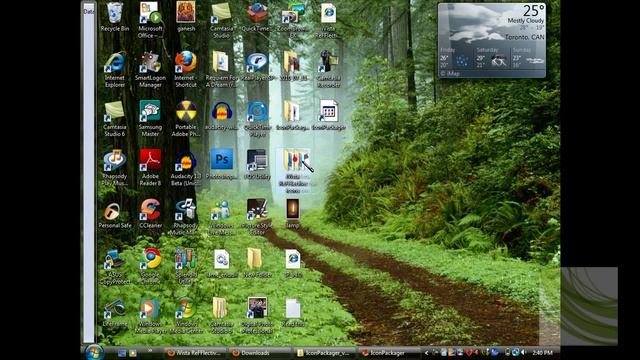
Task: Click Saturday forecast in weather gadget
Action: tap(492, 58)
